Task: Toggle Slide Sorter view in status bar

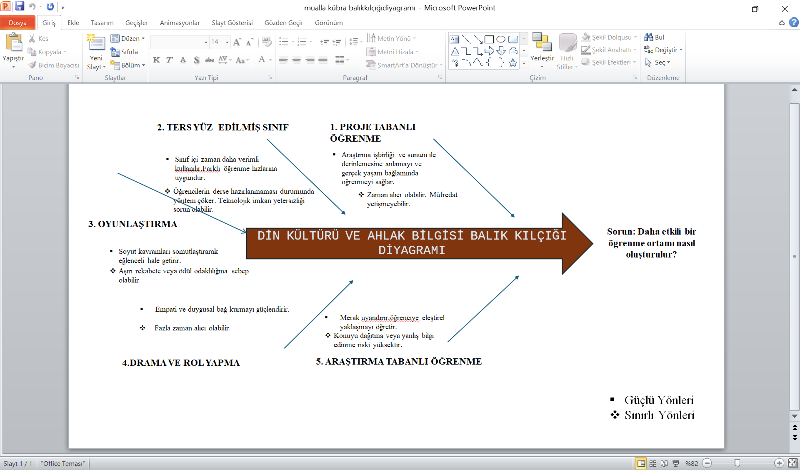Action: click(x=651, y=463)
